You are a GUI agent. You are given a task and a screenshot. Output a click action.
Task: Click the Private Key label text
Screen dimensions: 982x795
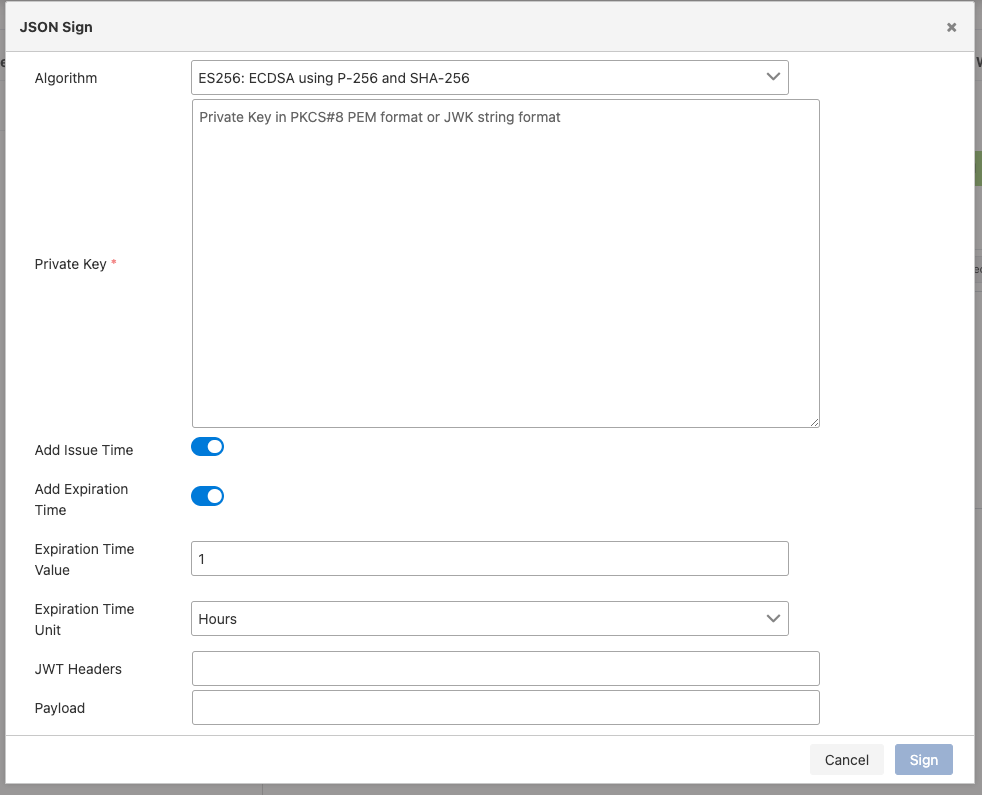[70, 264]
